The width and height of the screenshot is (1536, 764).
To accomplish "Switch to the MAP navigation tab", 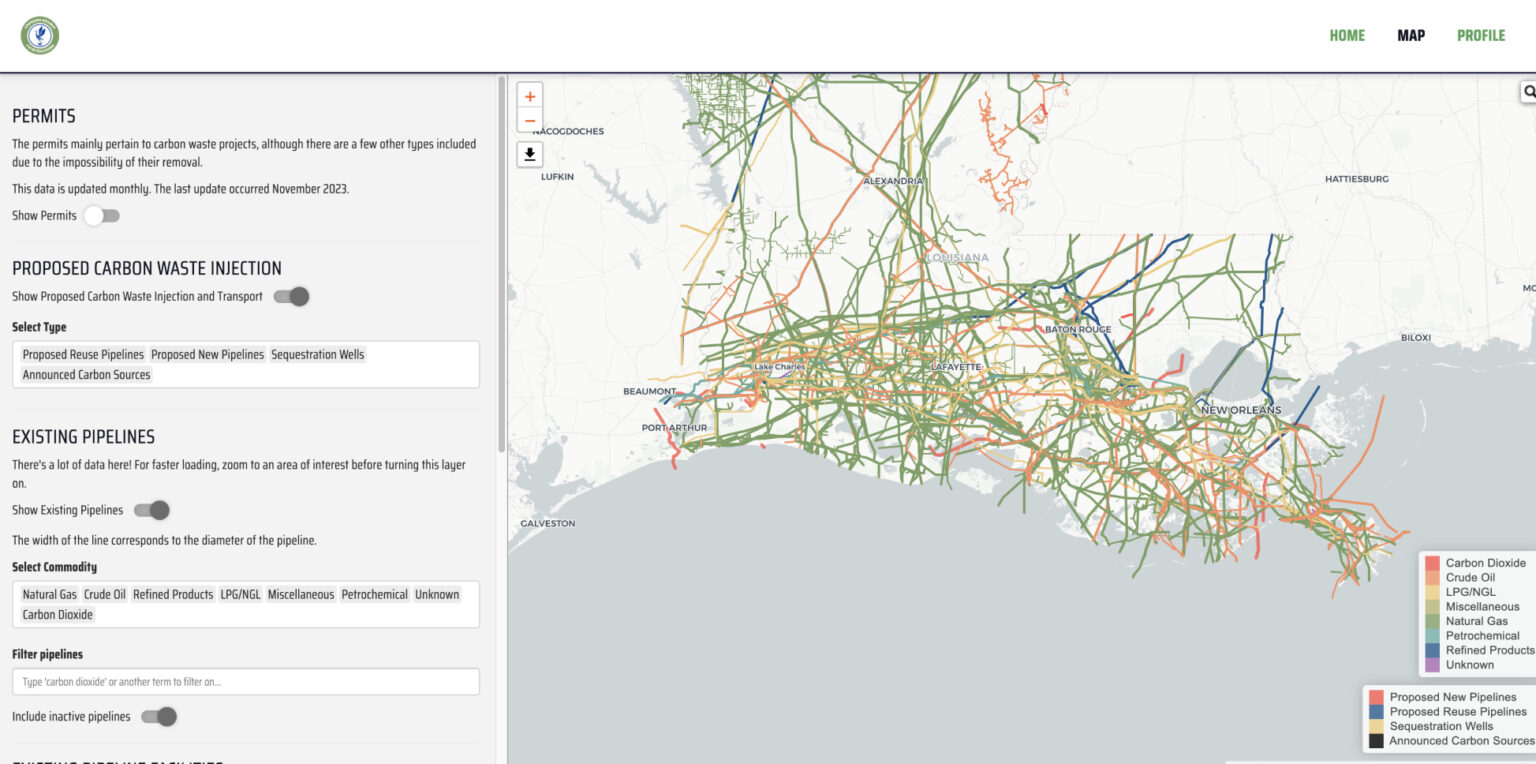I will point(1411,35).
